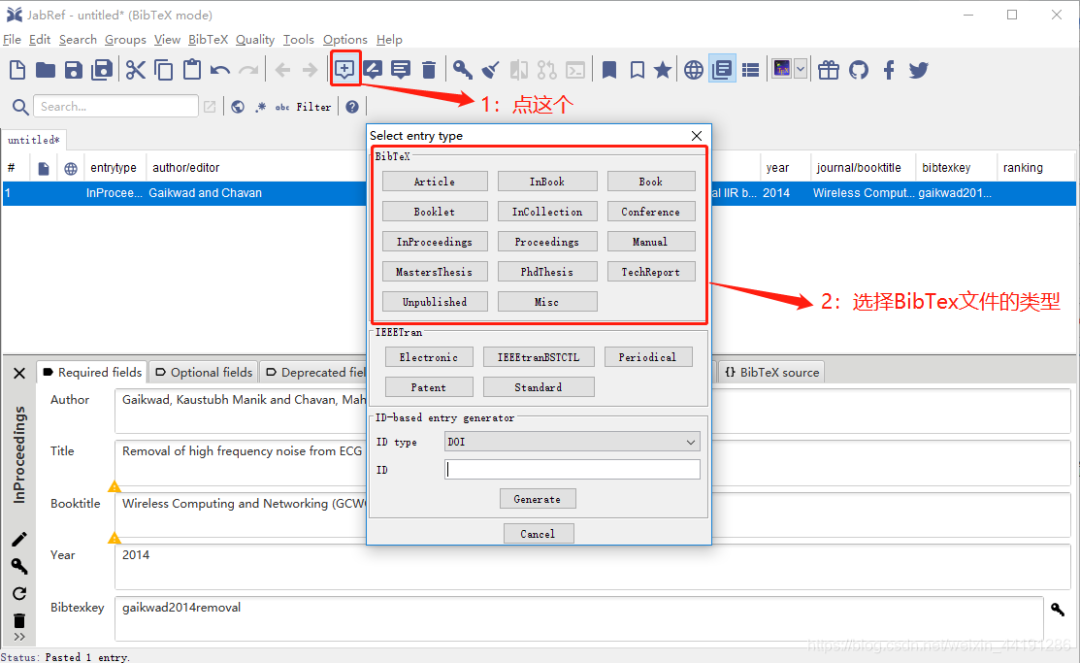Undo the last action
The height and width of the screenshot is (663, 1080).
coord(220,70)
